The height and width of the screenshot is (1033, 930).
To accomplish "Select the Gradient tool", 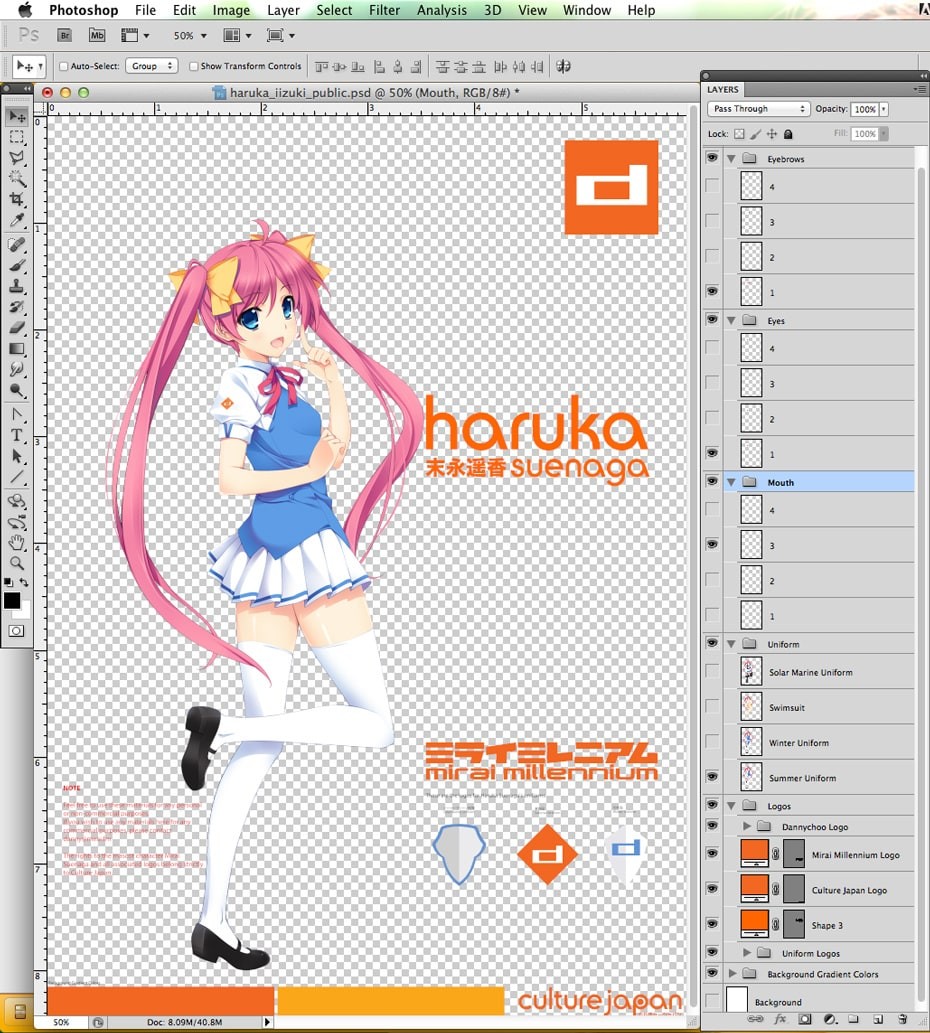I will 17,349.
